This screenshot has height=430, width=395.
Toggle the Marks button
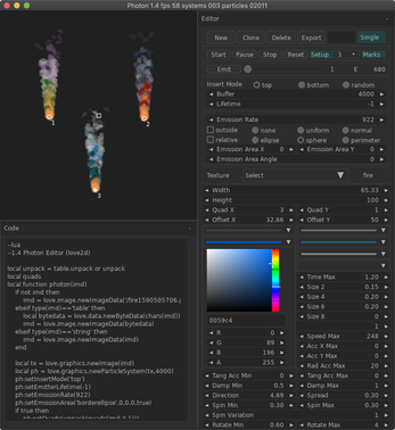click(x=373, y=54)
